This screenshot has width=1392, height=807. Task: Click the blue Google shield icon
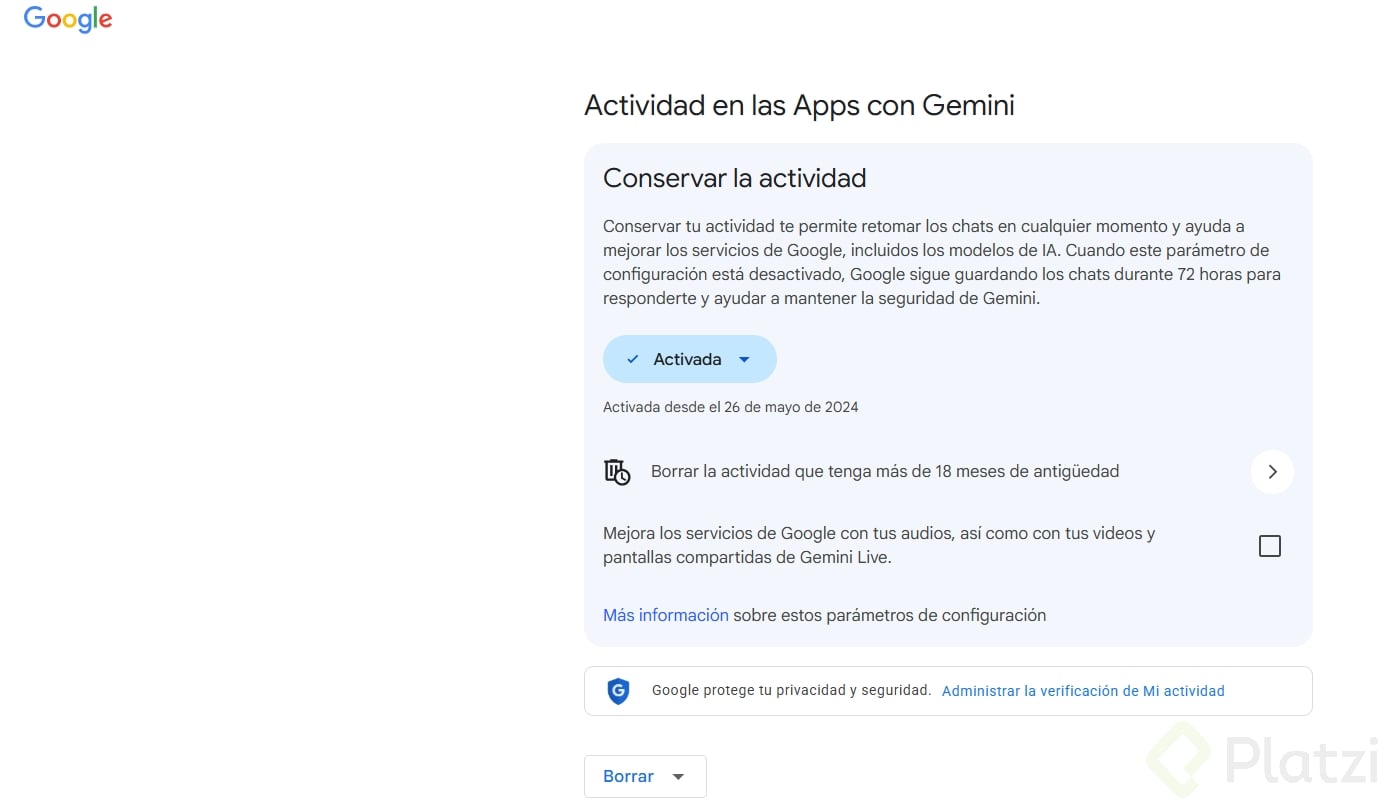tap(619, 691)
